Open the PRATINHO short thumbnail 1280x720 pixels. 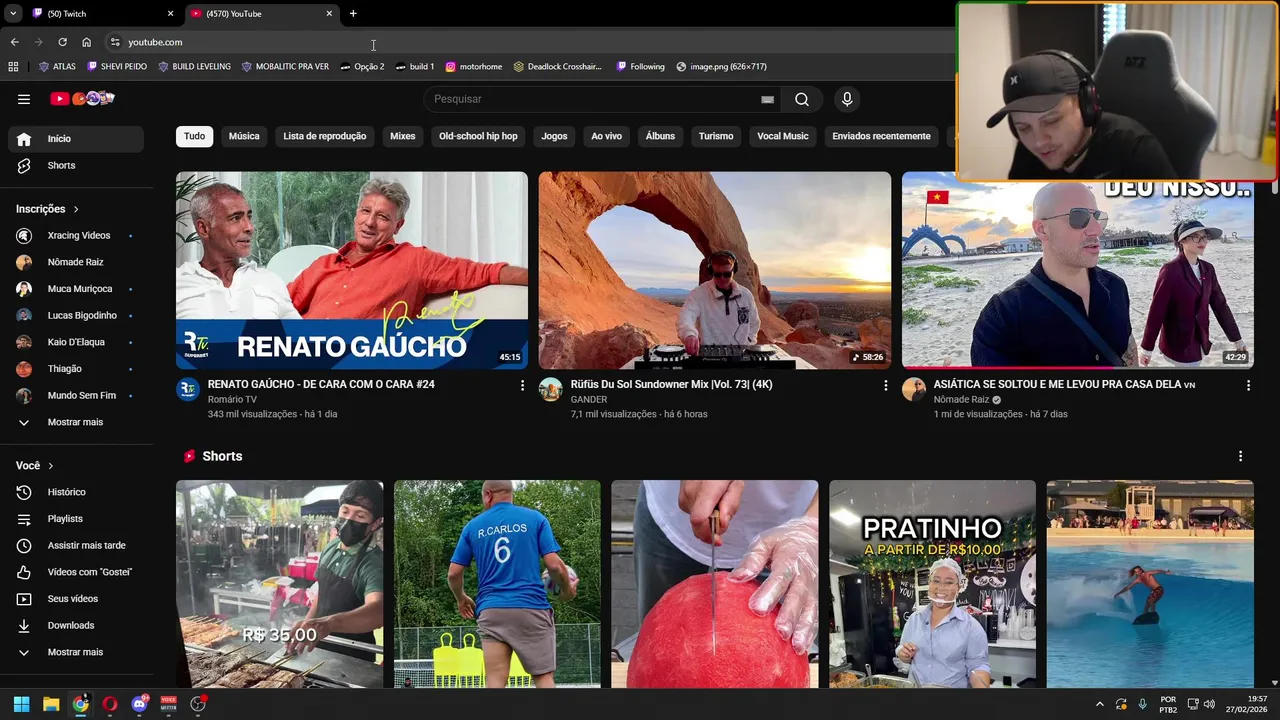click(932, 584)
